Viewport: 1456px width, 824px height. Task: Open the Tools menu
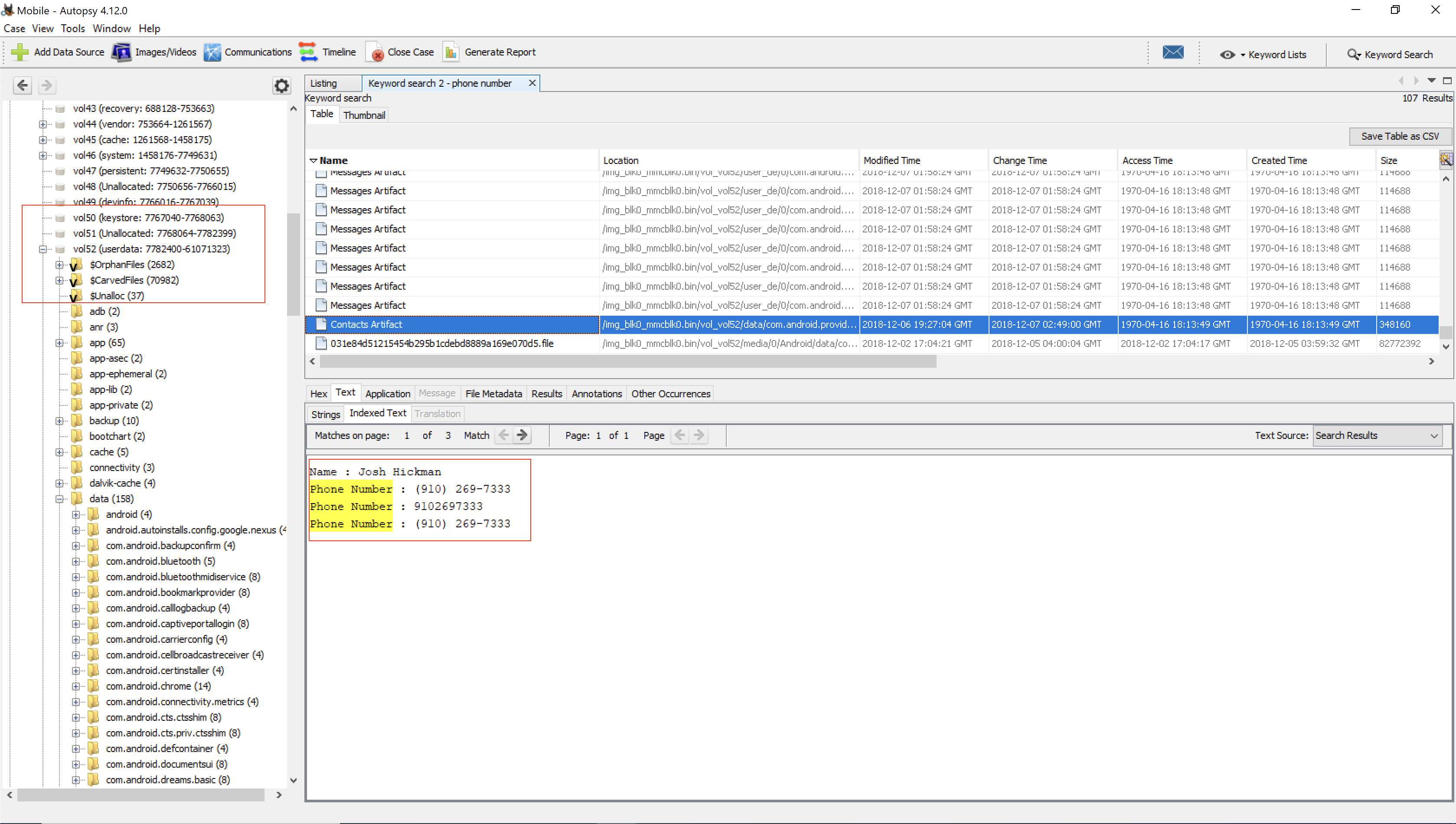73,28
